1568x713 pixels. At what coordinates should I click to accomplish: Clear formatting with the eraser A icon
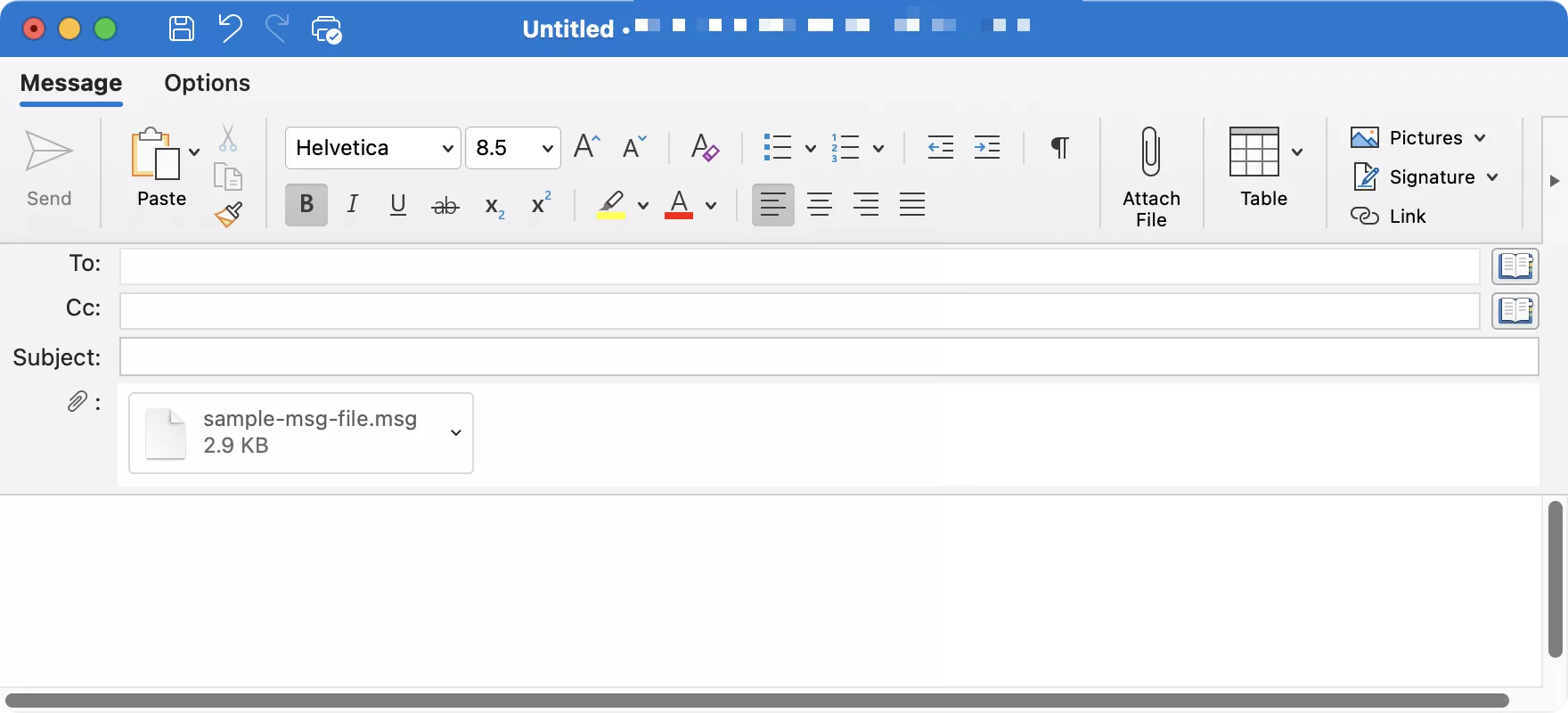tap(705, 147)
